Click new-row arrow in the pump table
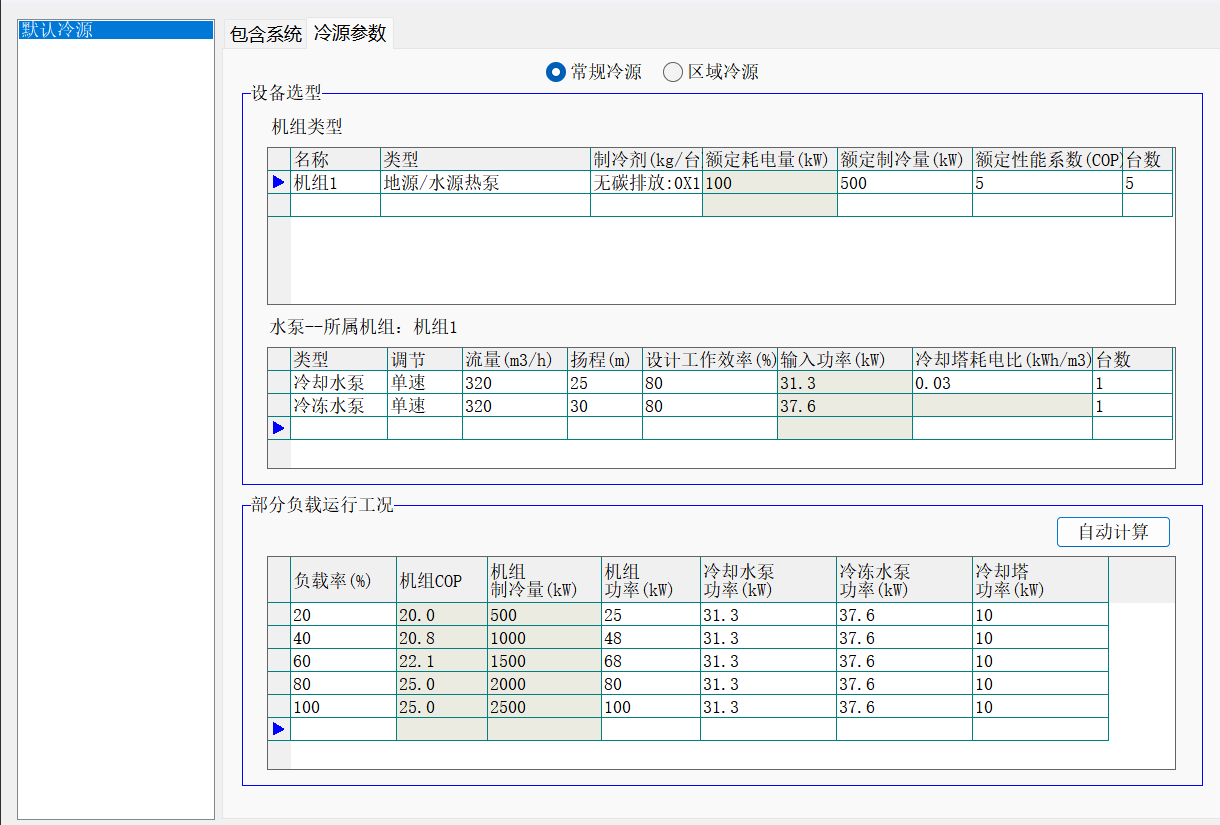Screen dimensions: 1220x825 point(278,428)
